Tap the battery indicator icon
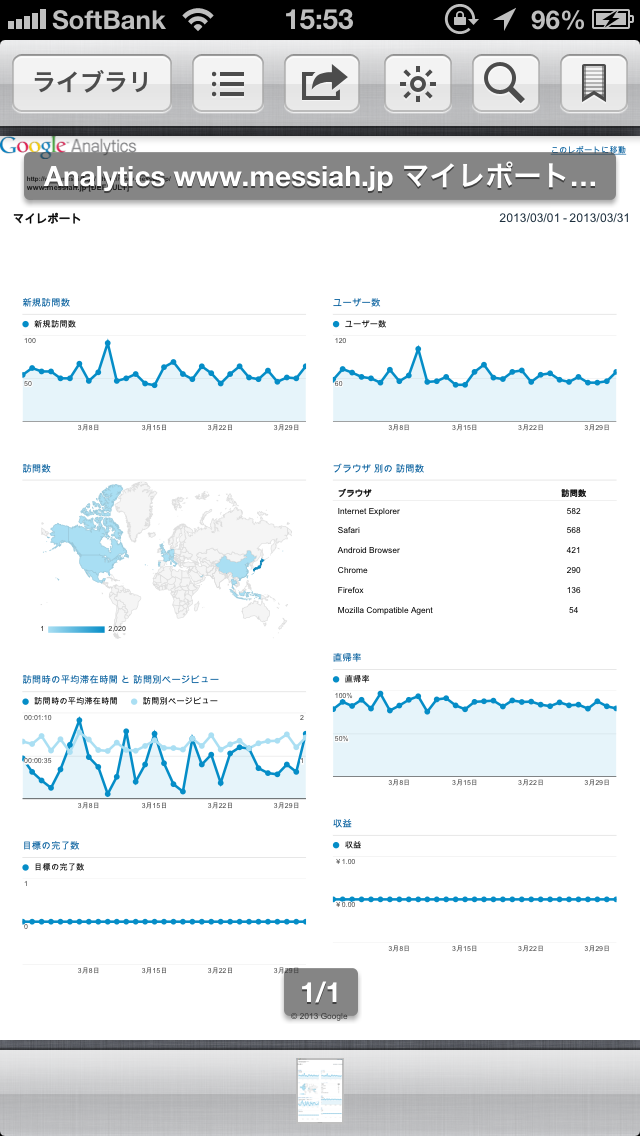This screenshot has width=640, height=1136. click(x=612, y=20)
